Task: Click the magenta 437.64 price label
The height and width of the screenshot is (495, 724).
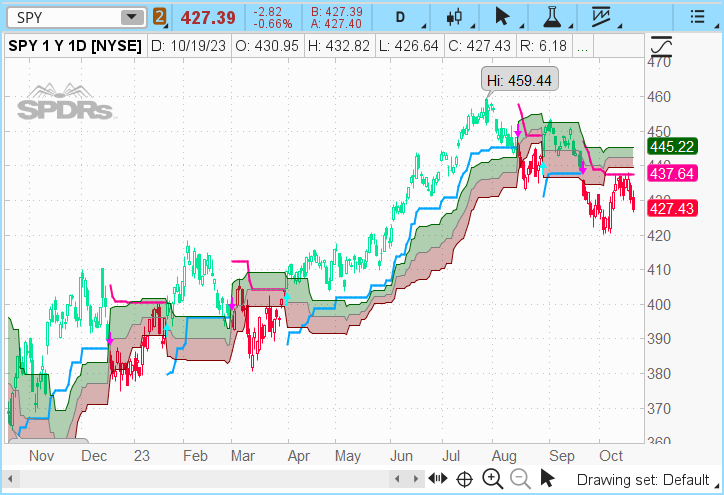Action: click(x=672, y=174)
